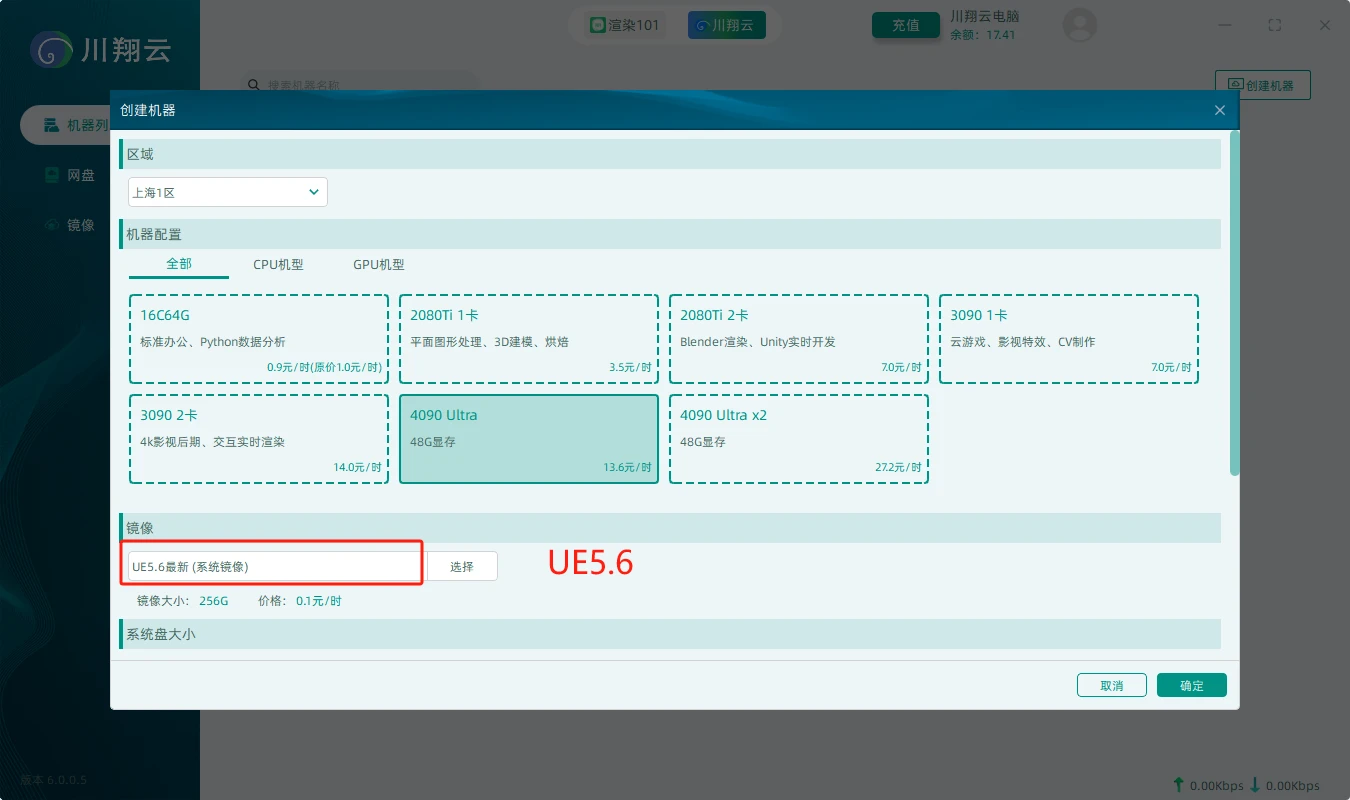Open the 渲染101 tab at the top
The image size is (1350, 800).
(625, 25)
